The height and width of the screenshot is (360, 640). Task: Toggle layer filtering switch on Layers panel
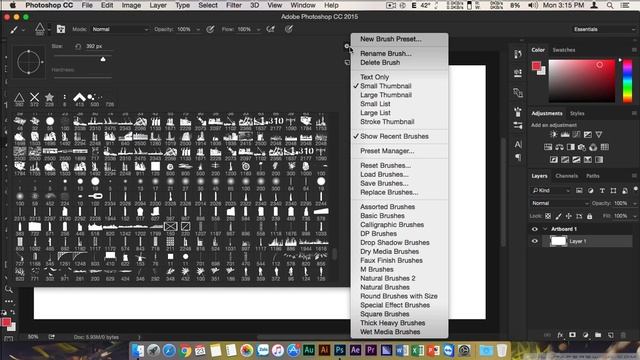(x=635, y=189)
